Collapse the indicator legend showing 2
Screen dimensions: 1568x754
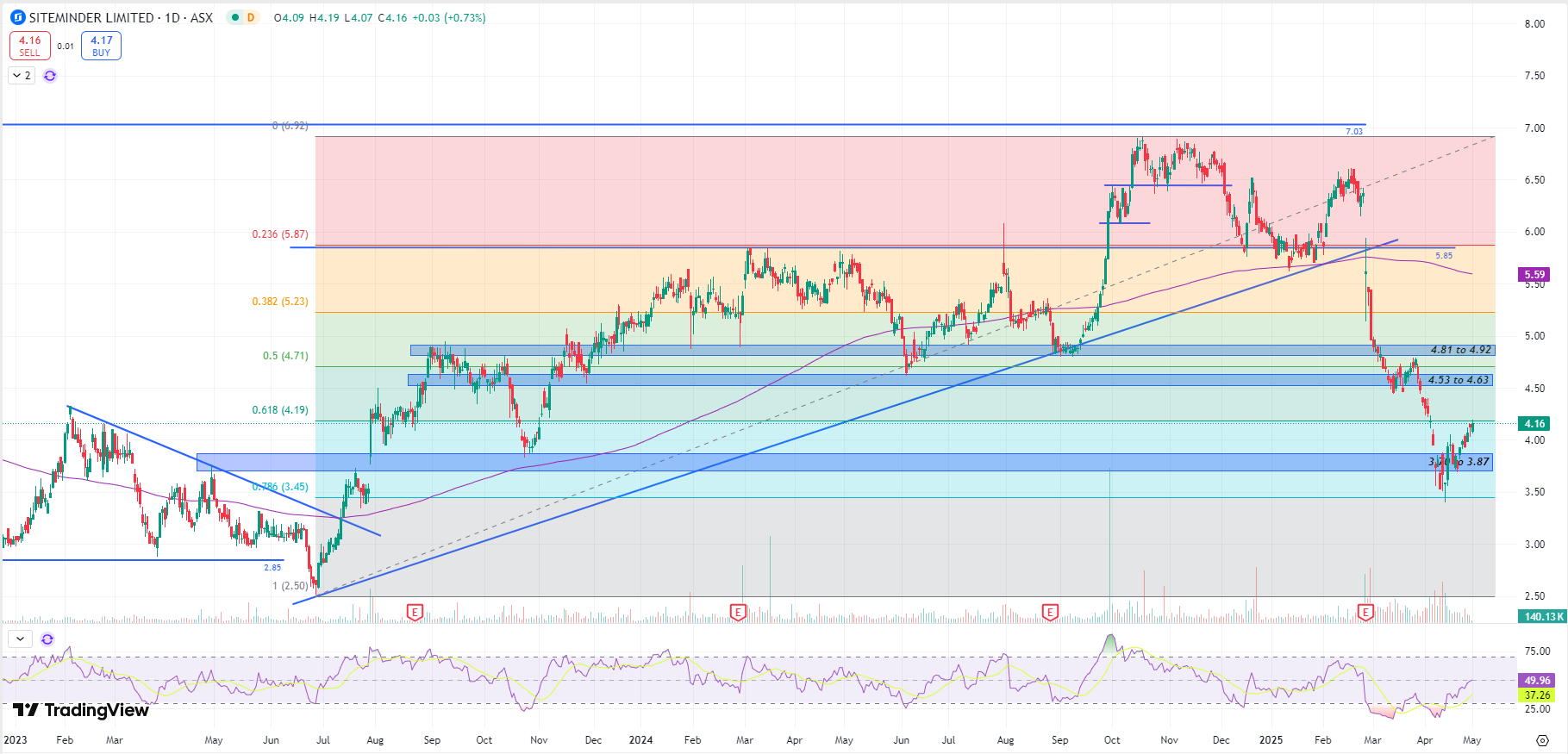pos(22,76)
